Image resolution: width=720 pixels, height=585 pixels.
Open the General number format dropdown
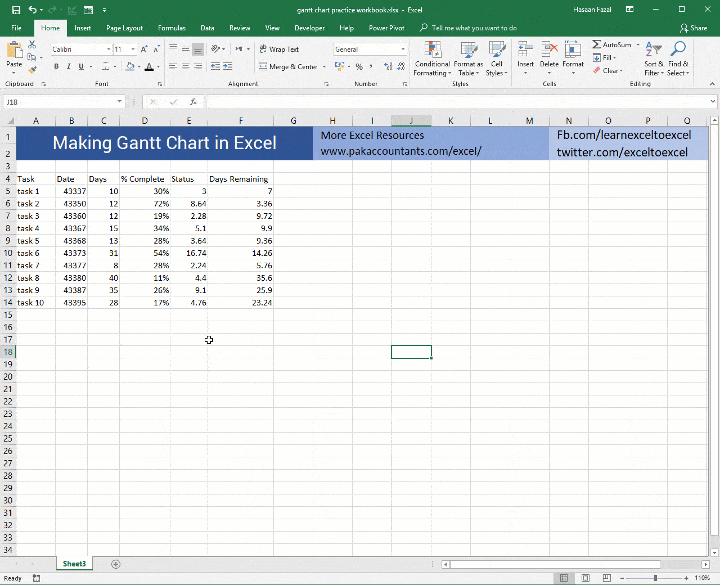[403, 49]
